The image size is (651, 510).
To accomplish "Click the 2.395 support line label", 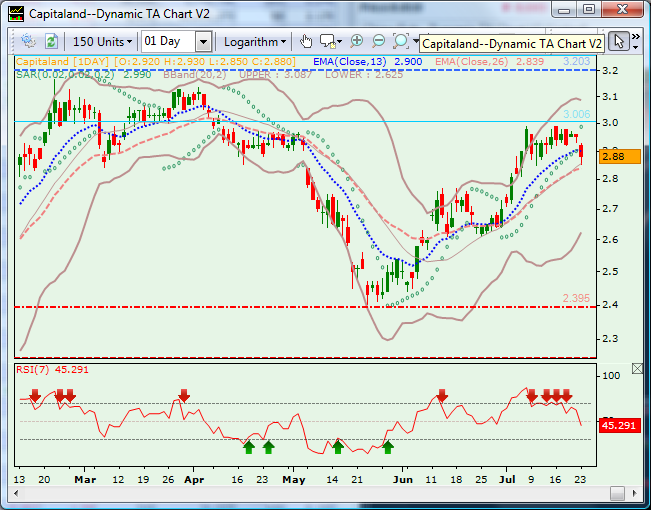I will [576, 298].
